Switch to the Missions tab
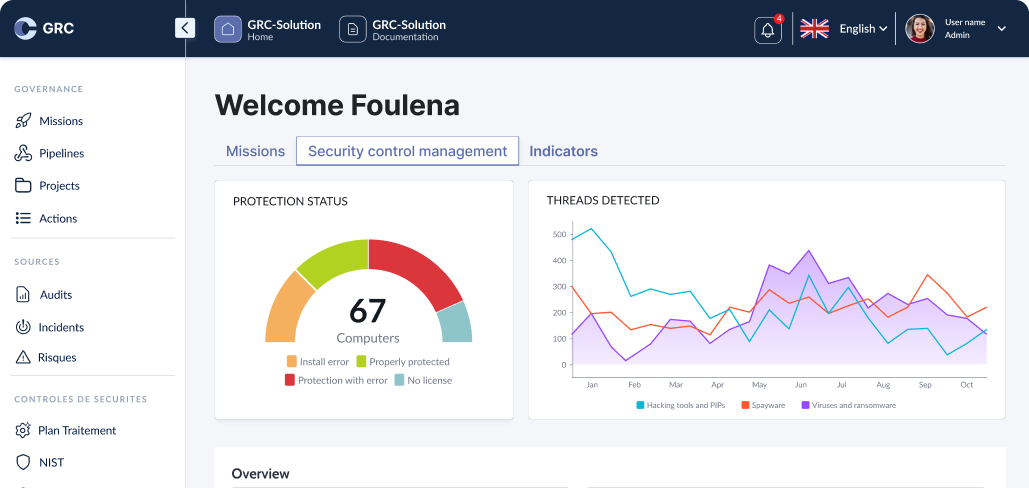Image resolution: width=1029 pixels, height=488 pixels. pyautogui.click(x=255, y=151)
